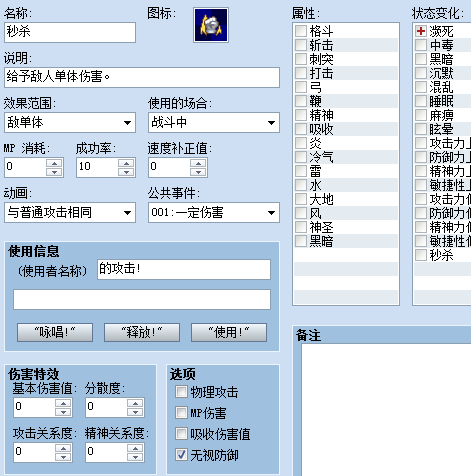Check the 弓 attribute box

301,87
